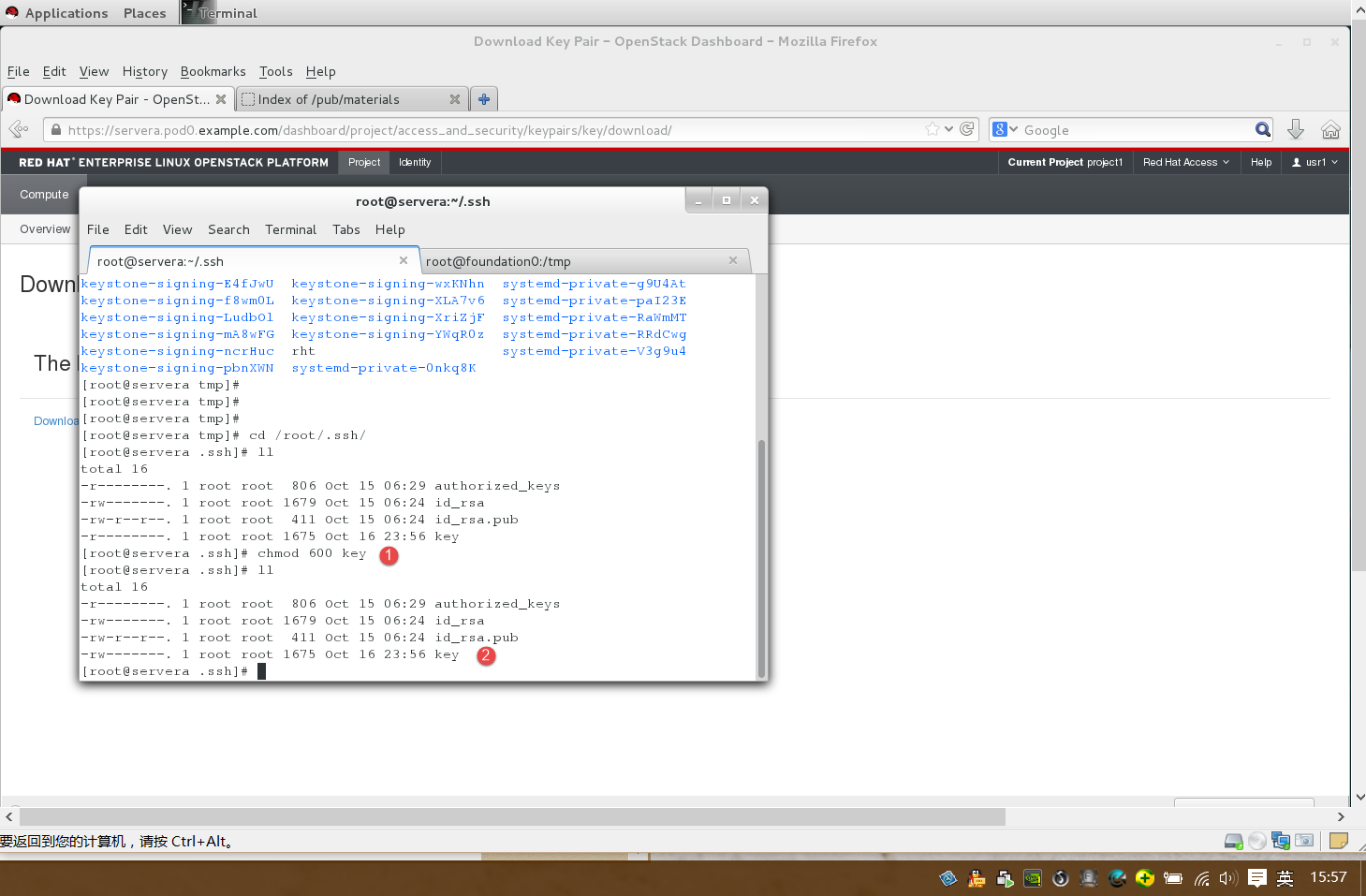Open Firefox File menu
This screenshot has height=896, width=1366.
pyautogui.click(x=19, y=71)
